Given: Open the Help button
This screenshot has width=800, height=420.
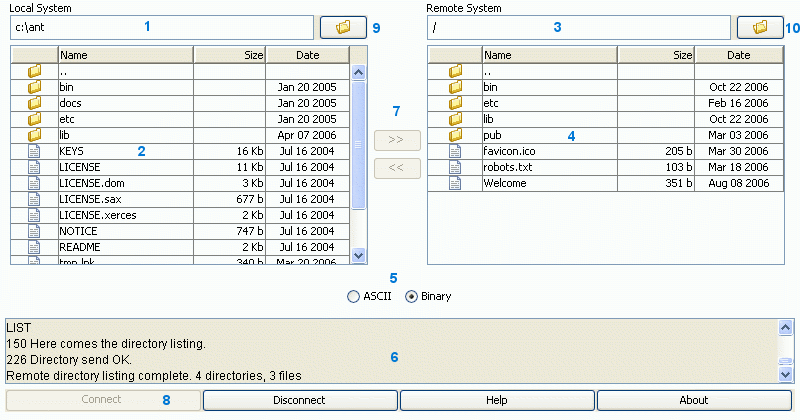Looking at the screenshot, I should 496,400.
